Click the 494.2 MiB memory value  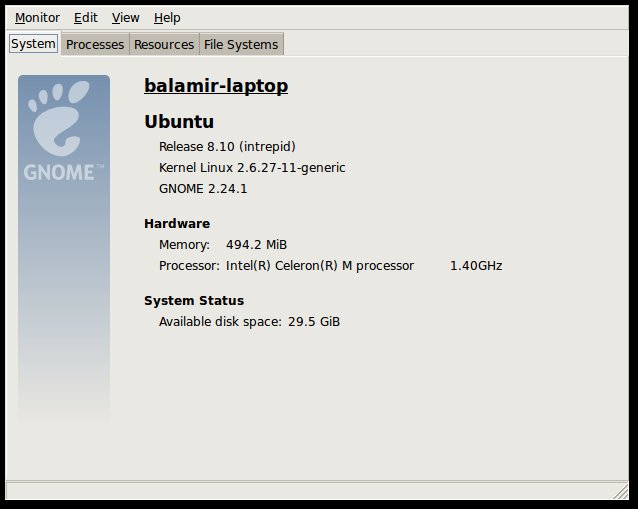(x=256, y=245)
